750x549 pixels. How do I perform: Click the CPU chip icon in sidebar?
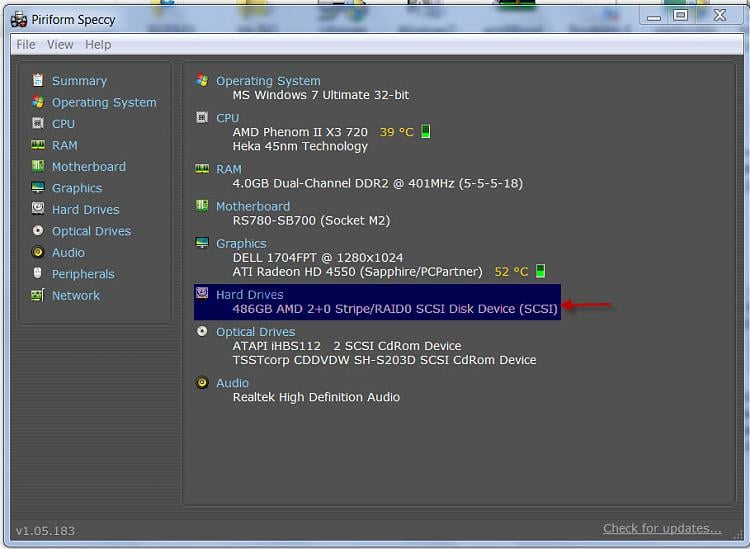(x=38, y=123)
